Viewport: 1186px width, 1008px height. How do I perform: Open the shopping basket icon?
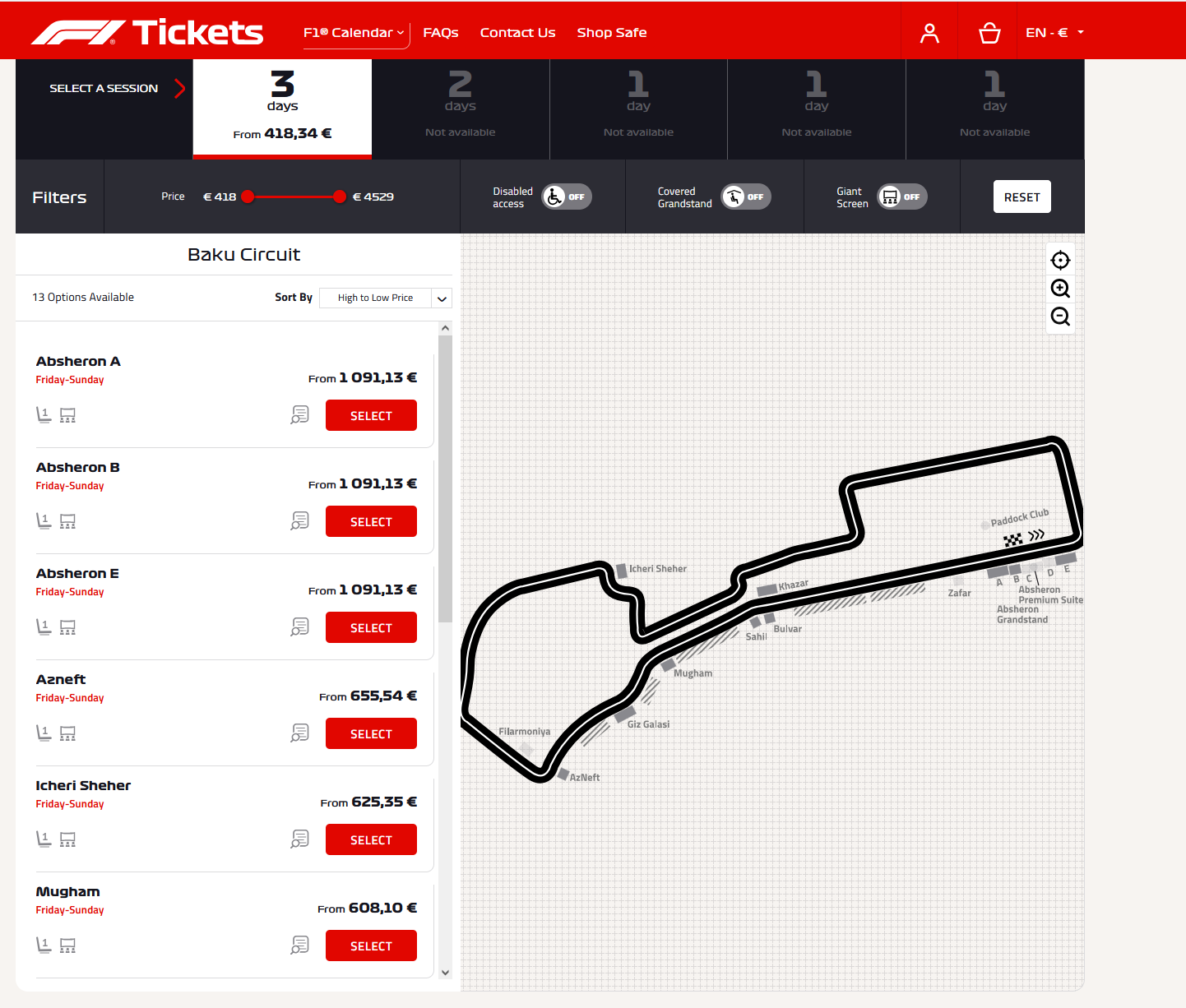[989, 33]
